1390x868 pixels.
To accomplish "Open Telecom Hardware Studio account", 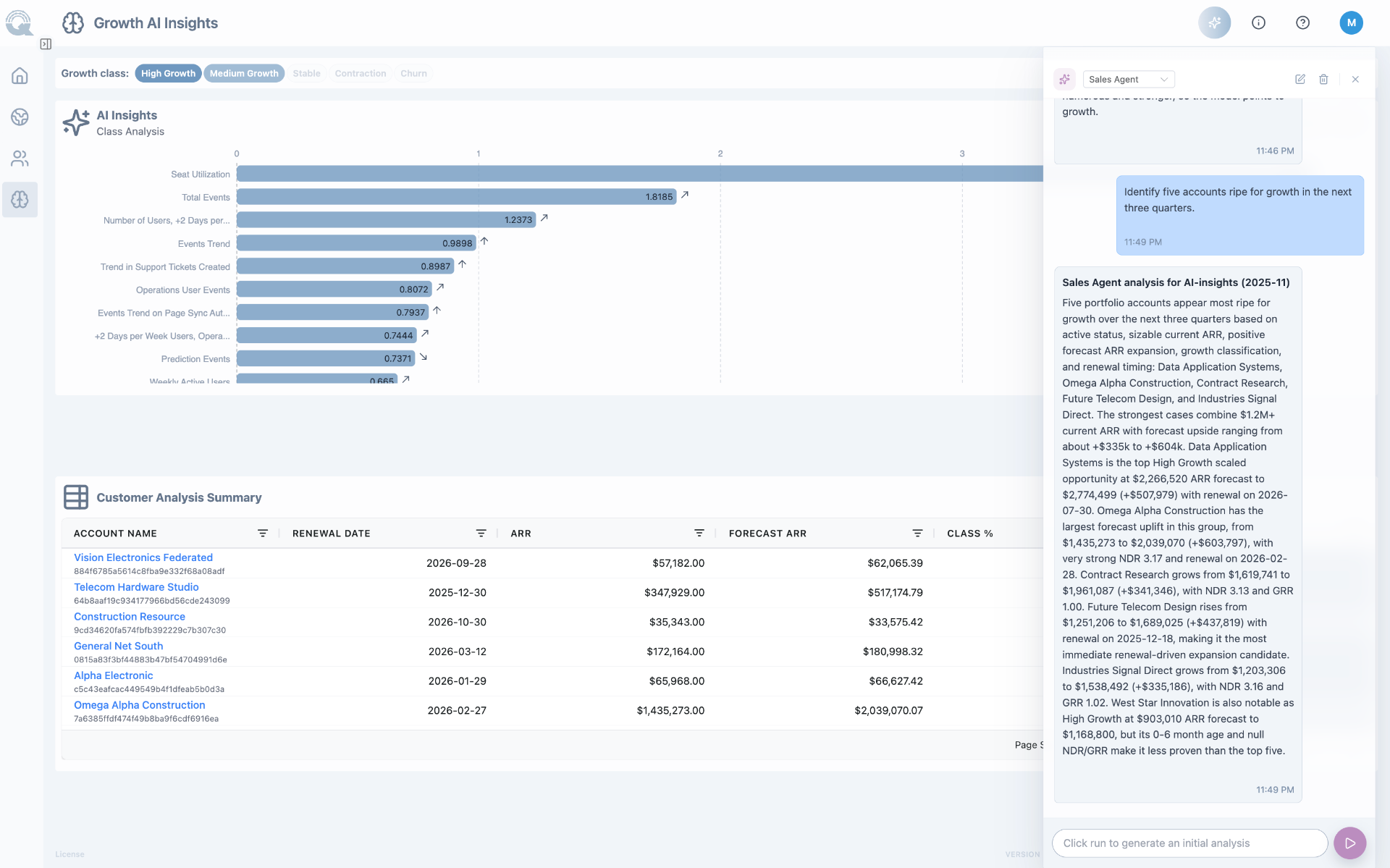I will [136, 587].
